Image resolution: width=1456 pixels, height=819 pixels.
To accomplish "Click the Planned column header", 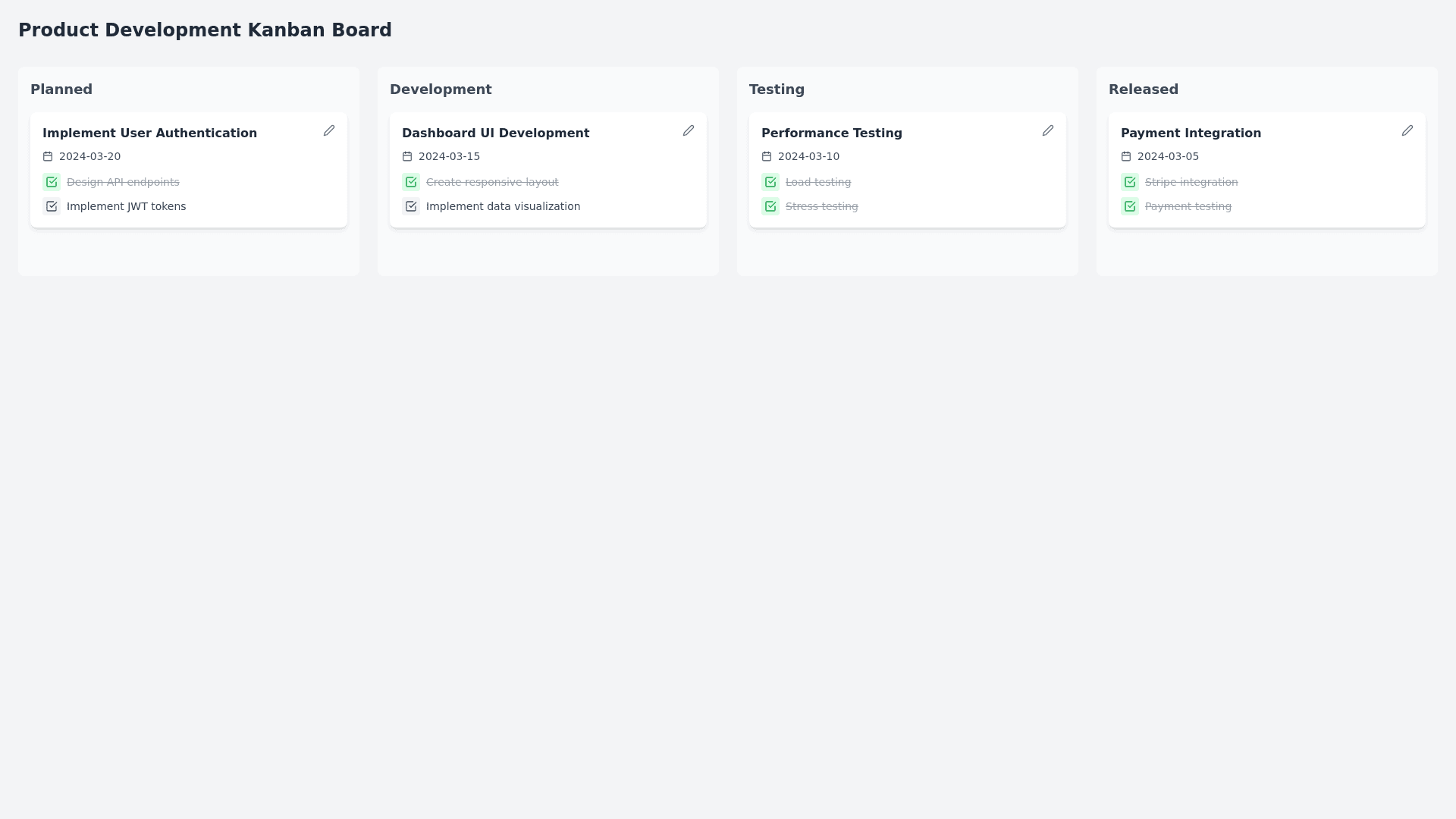I will click(x=61, y=89).
